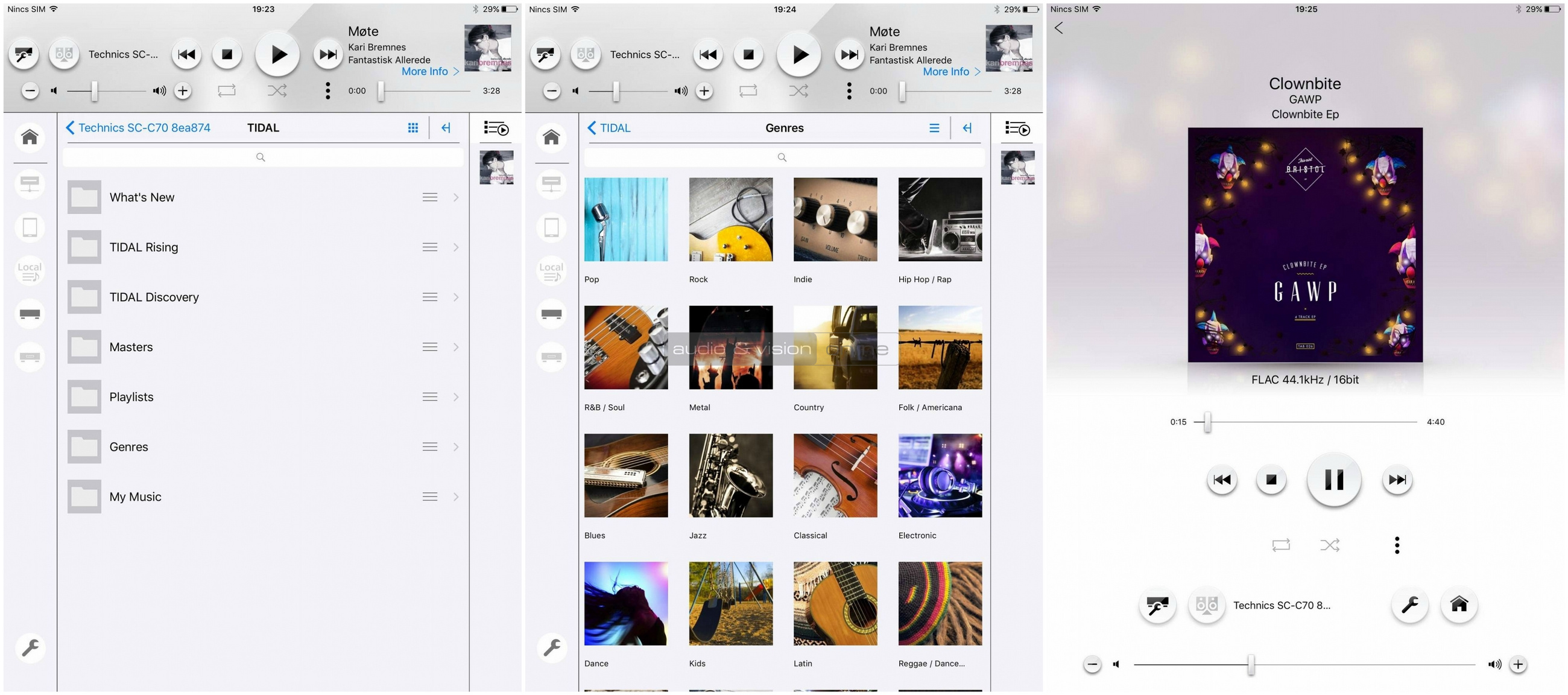
Task: Tap speaker setup icon on now playing screen
Action: [x=1157, y=606]
